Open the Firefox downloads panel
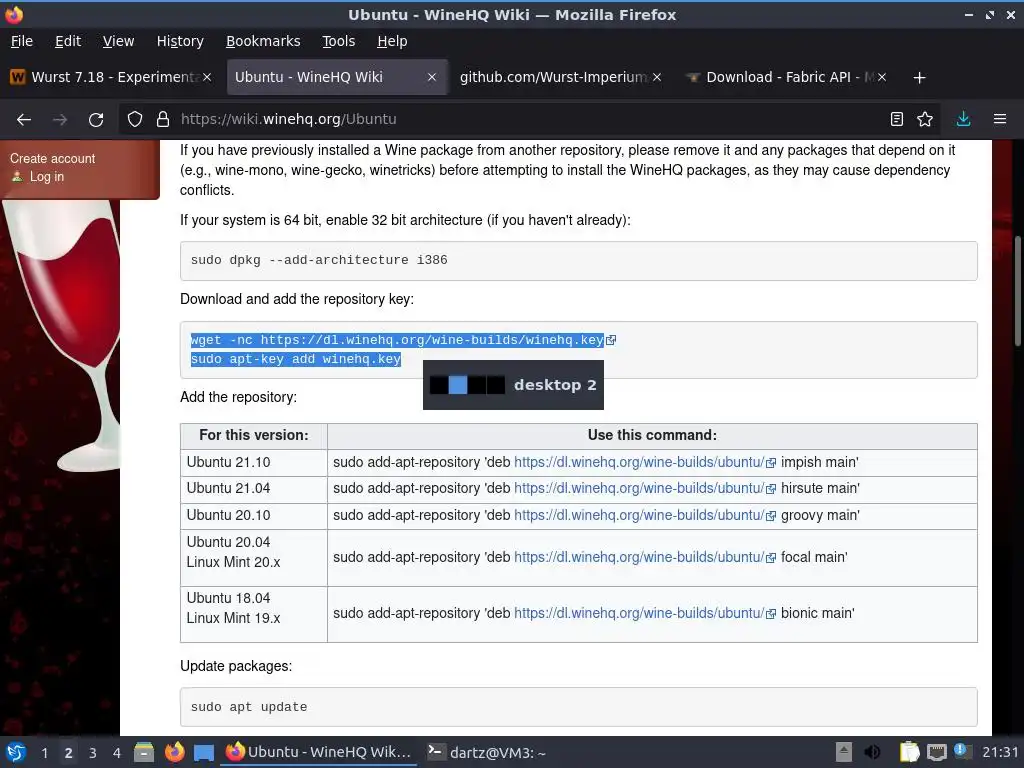This screenshot has height=768, width=1024. [x=963, y=119]
